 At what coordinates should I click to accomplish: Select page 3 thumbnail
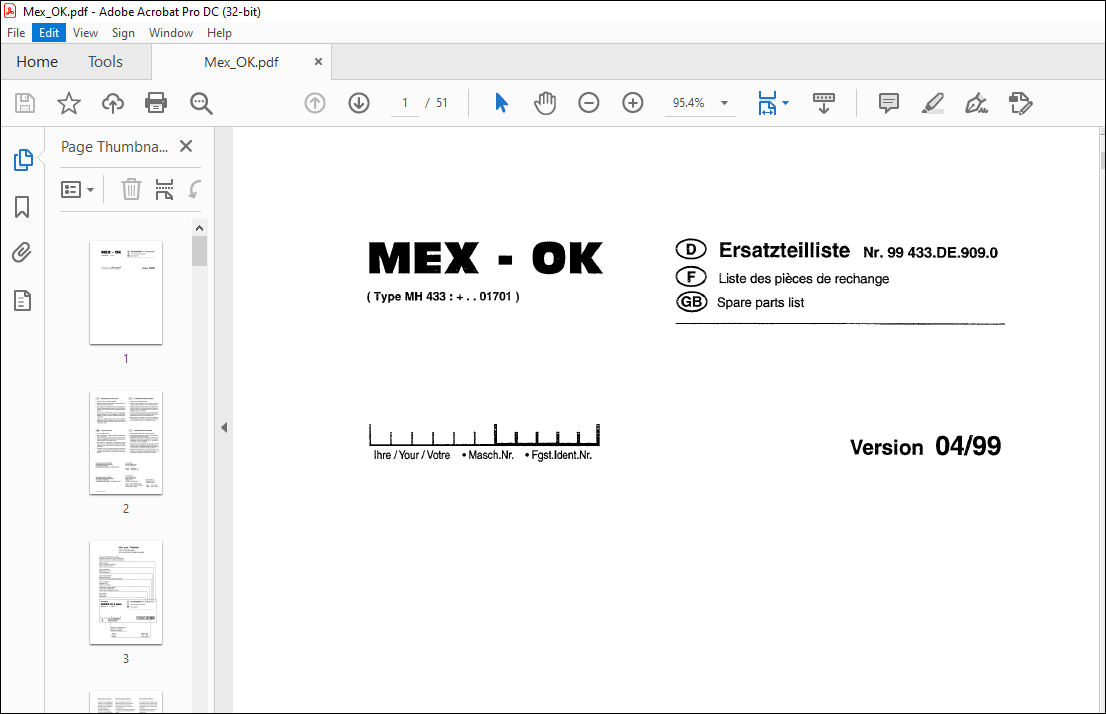point(126,593)
